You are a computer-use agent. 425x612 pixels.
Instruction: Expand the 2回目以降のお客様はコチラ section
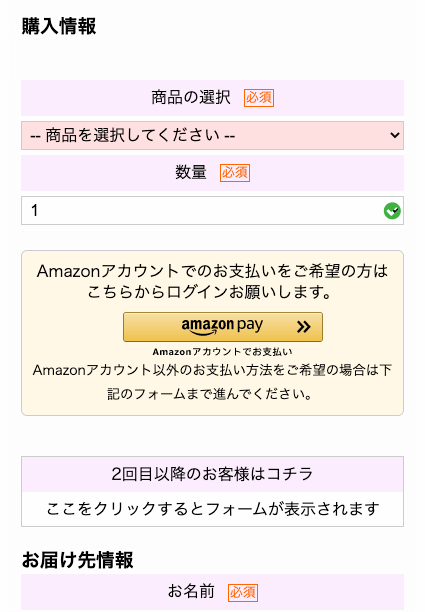tap(212, 474)
